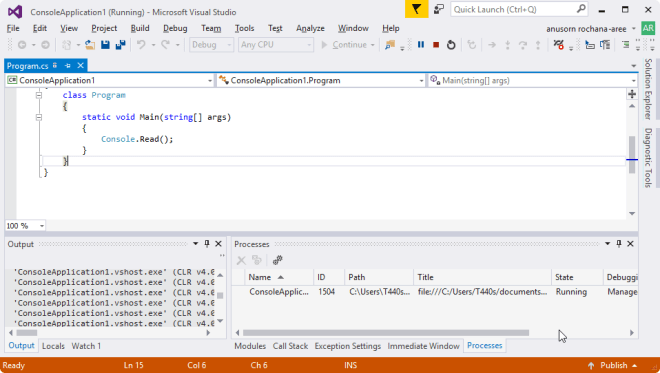Click the Publish button in status bar
The width and height of the screenshot is (660, 373).
pos(613,365)
